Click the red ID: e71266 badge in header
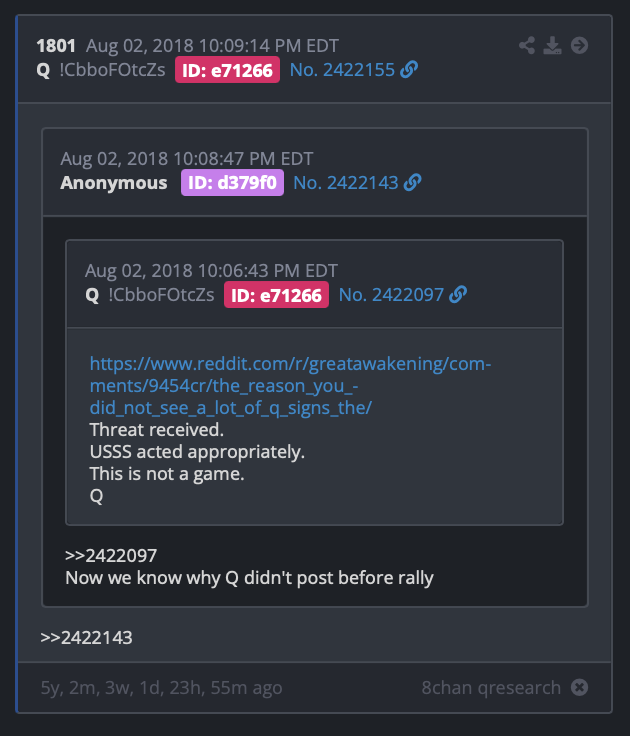 (227, 70)
